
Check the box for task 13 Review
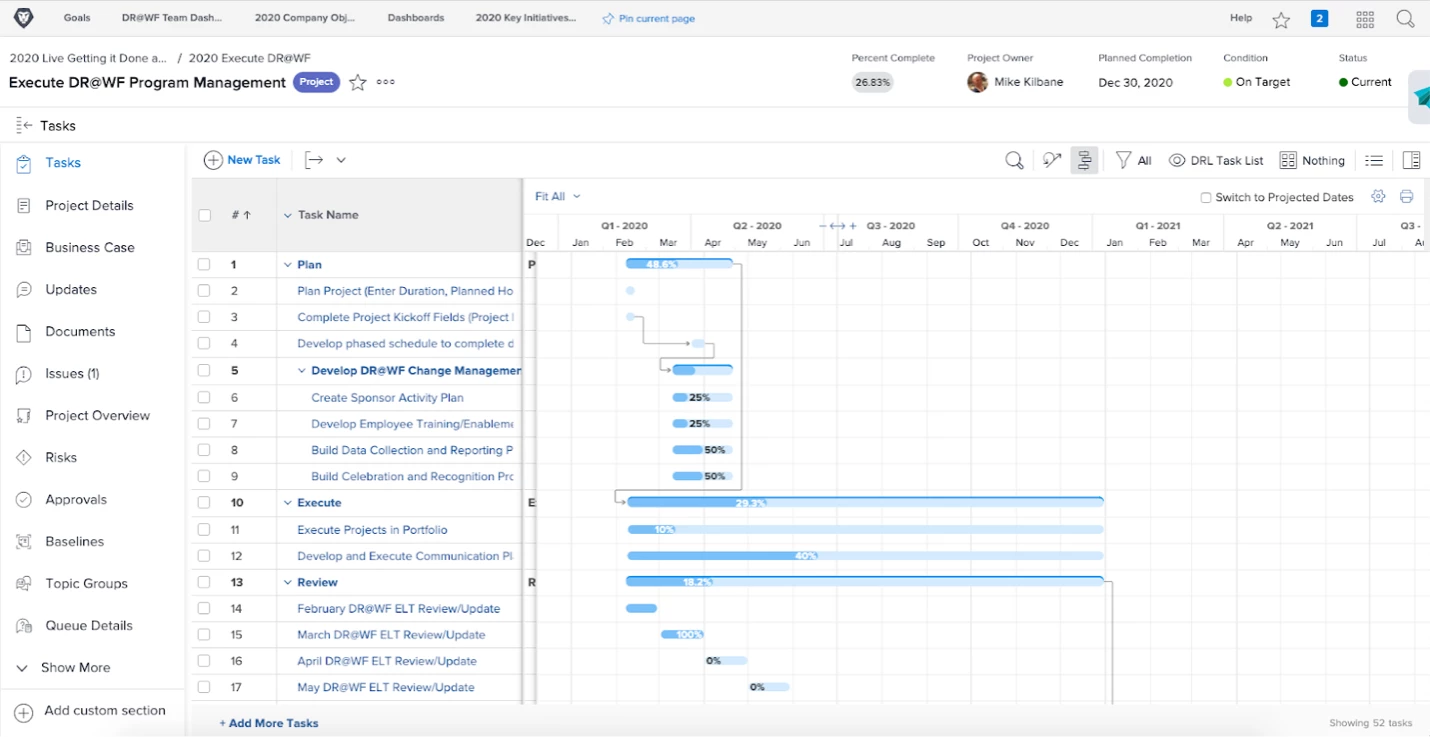point(204,582)
